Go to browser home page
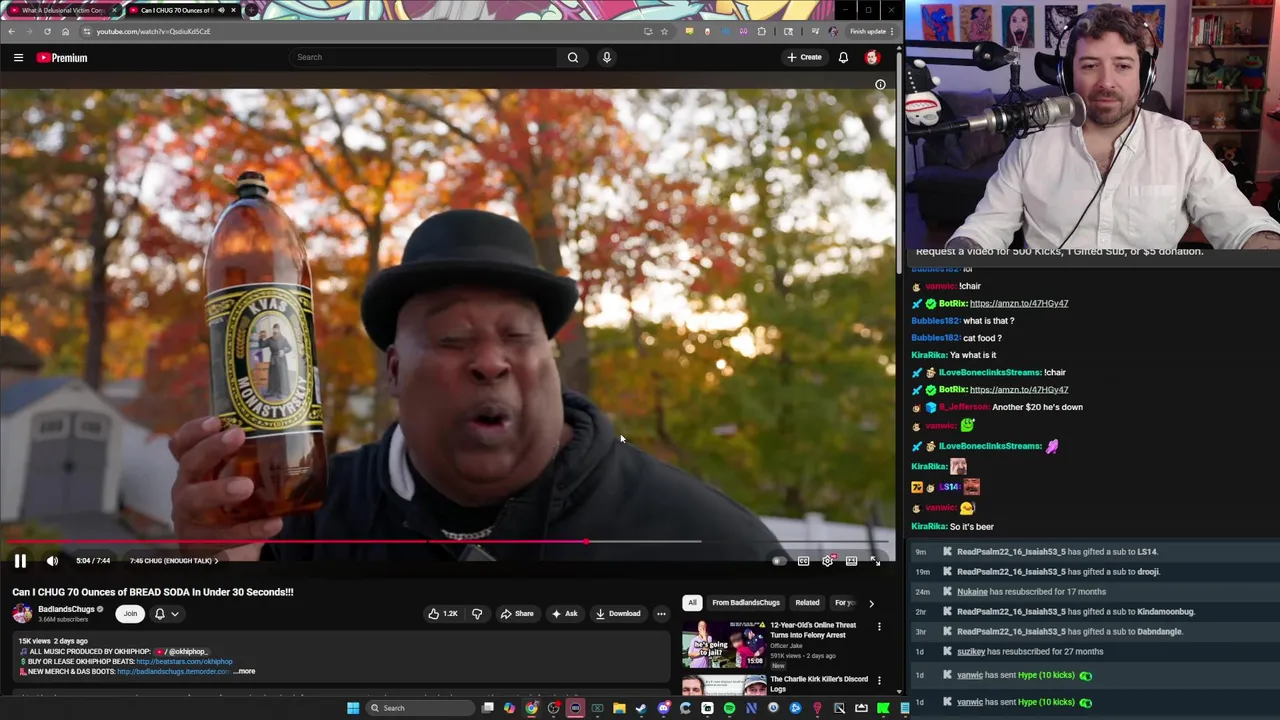The width and height of the screenshot is (1280, 720). coord(65,31)
